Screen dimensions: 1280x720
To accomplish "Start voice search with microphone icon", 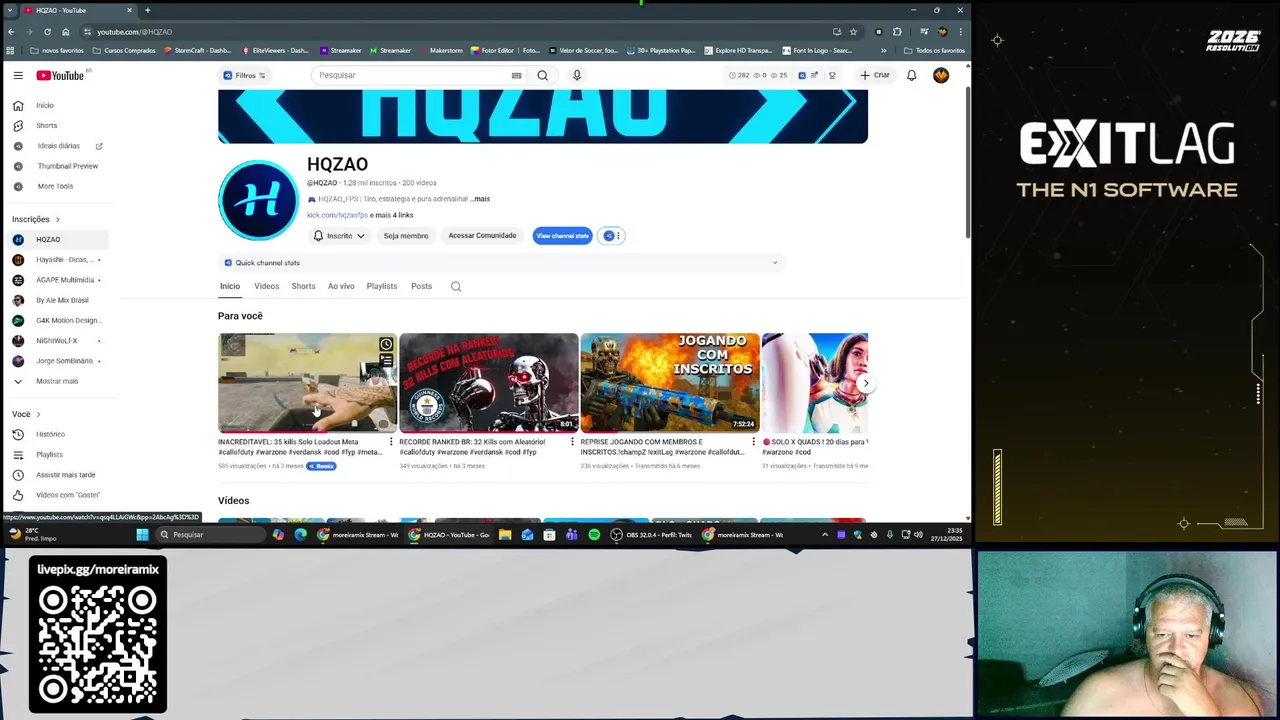I will 576,75.
